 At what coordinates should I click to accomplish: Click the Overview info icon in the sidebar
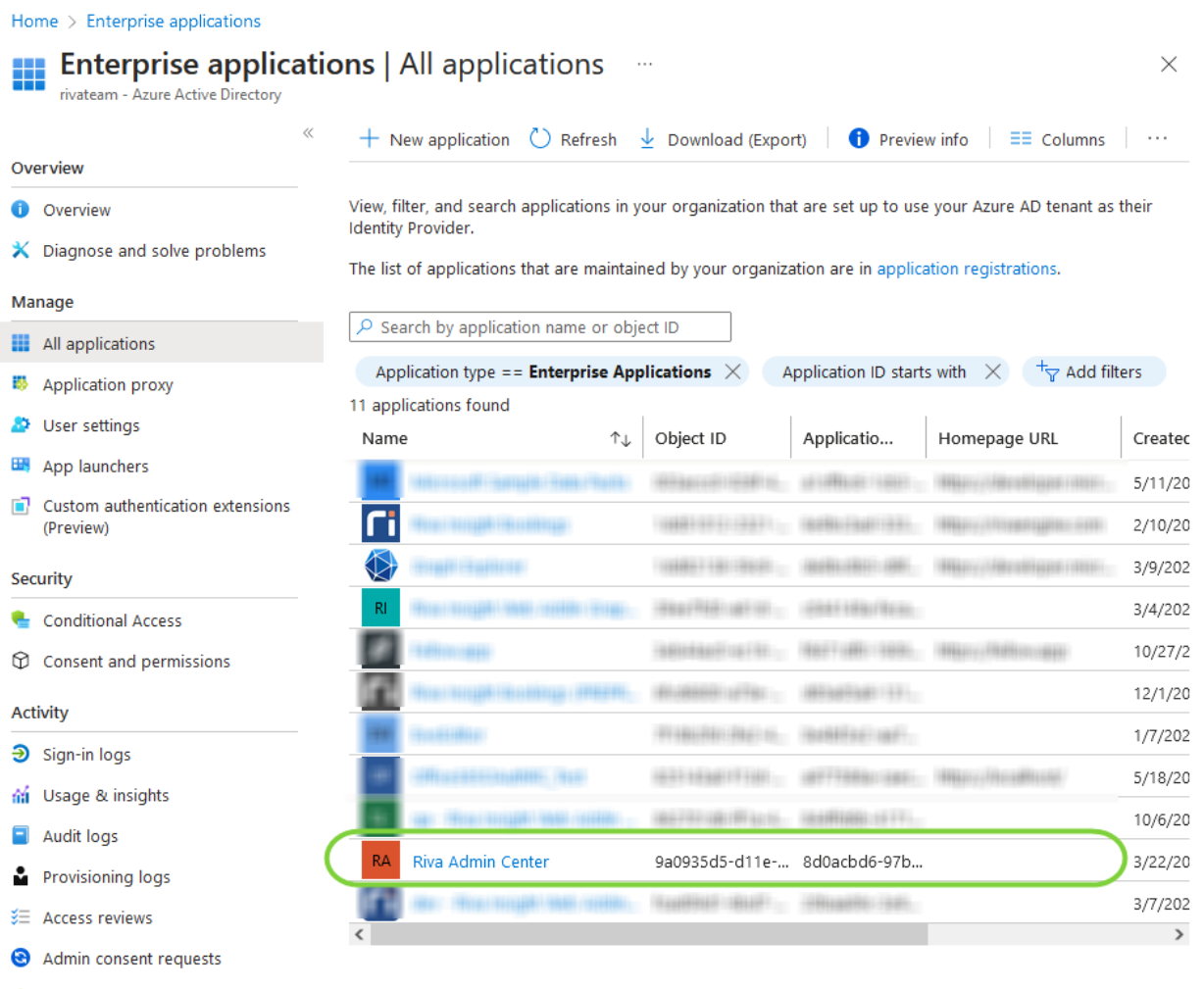21,209
